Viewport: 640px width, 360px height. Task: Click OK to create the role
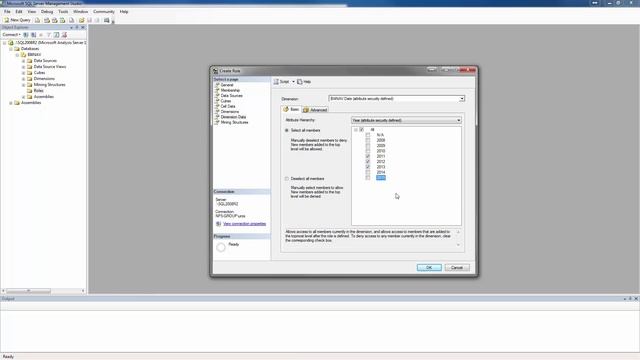point(429,267)
